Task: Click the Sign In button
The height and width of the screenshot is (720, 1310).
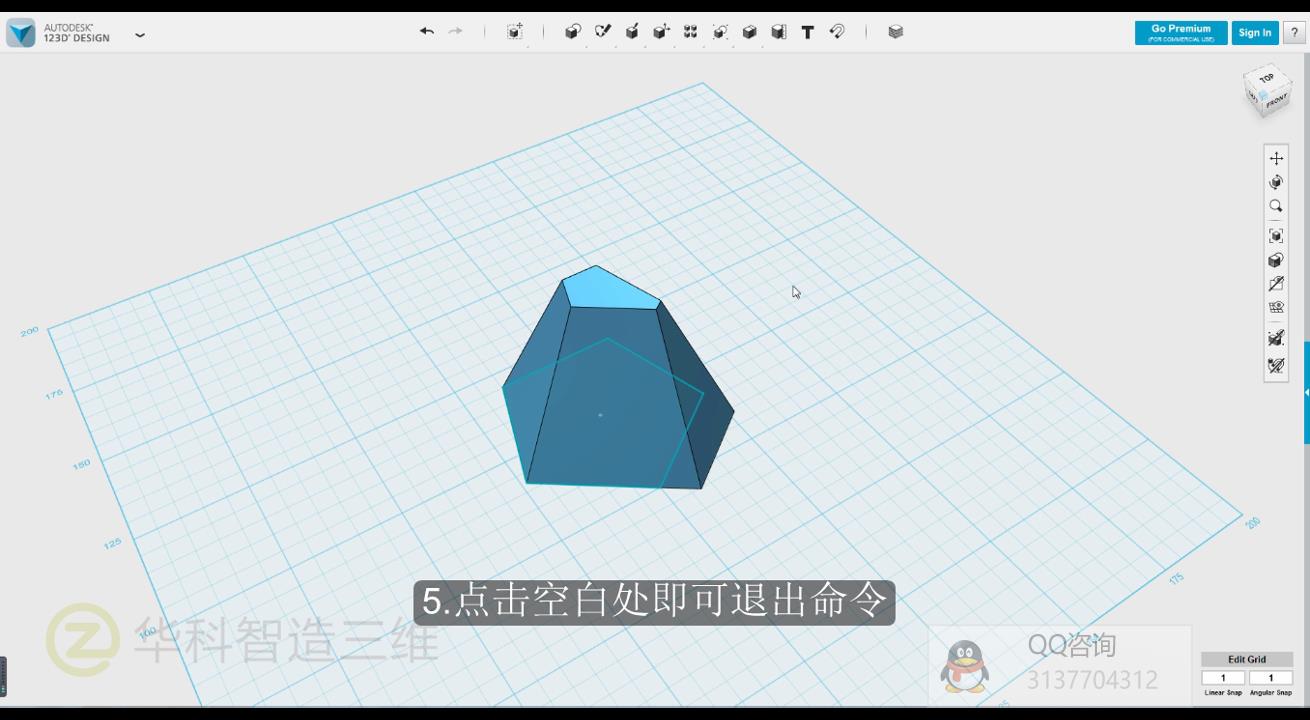Action: click(x=1255, y=33)
